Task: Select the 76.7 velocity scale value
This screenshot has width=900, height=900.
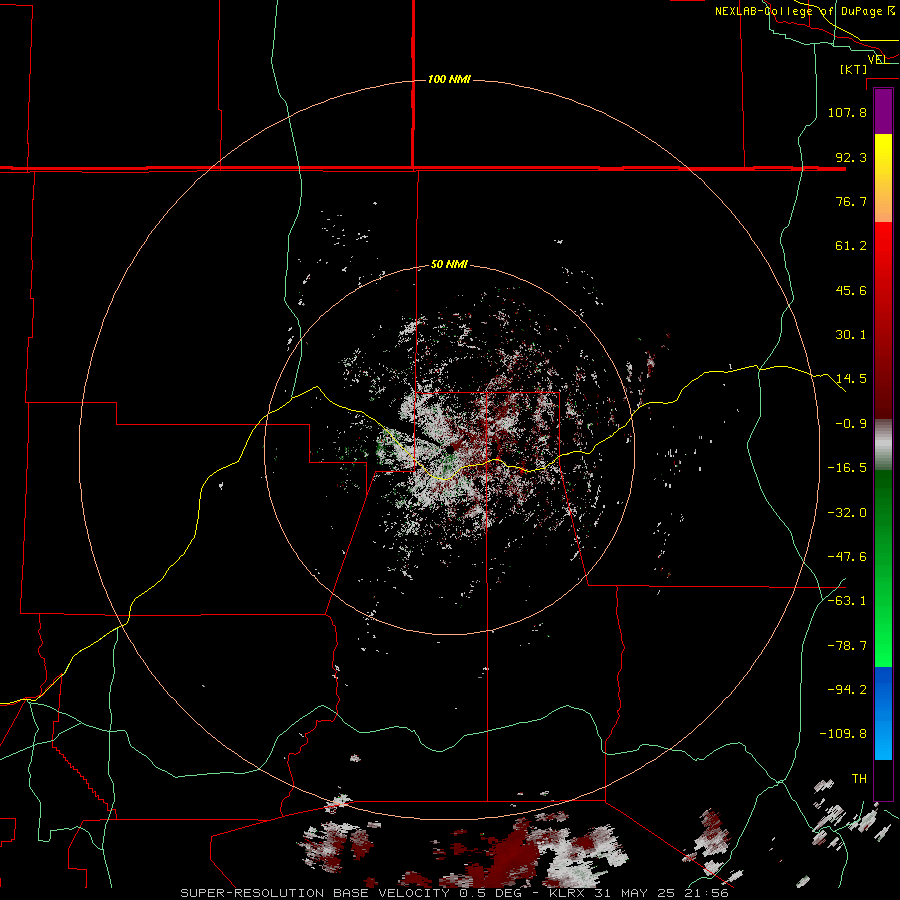Action: tap(851, 201)
